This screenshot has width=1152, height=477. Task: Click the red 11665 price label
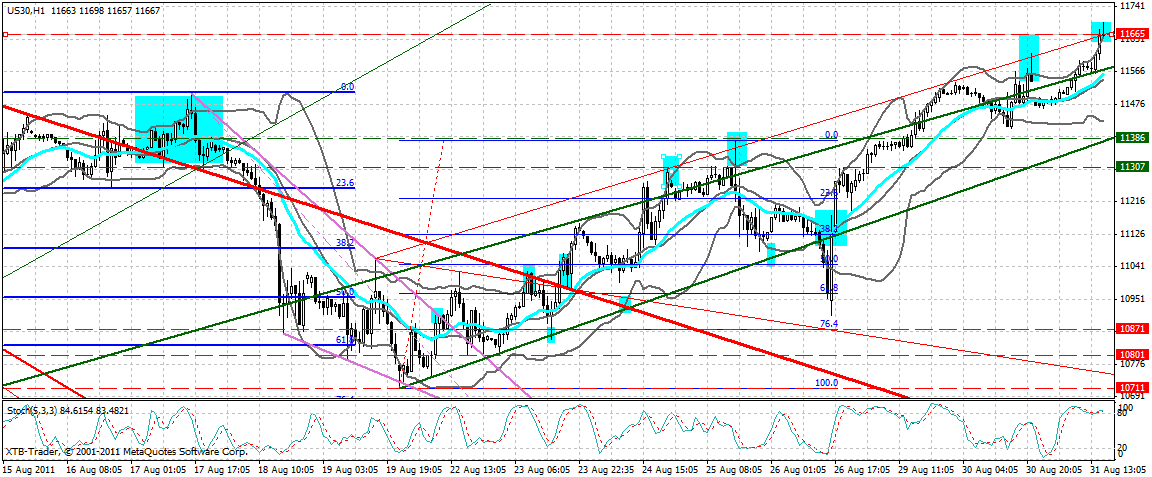[x=1130, y=35]
